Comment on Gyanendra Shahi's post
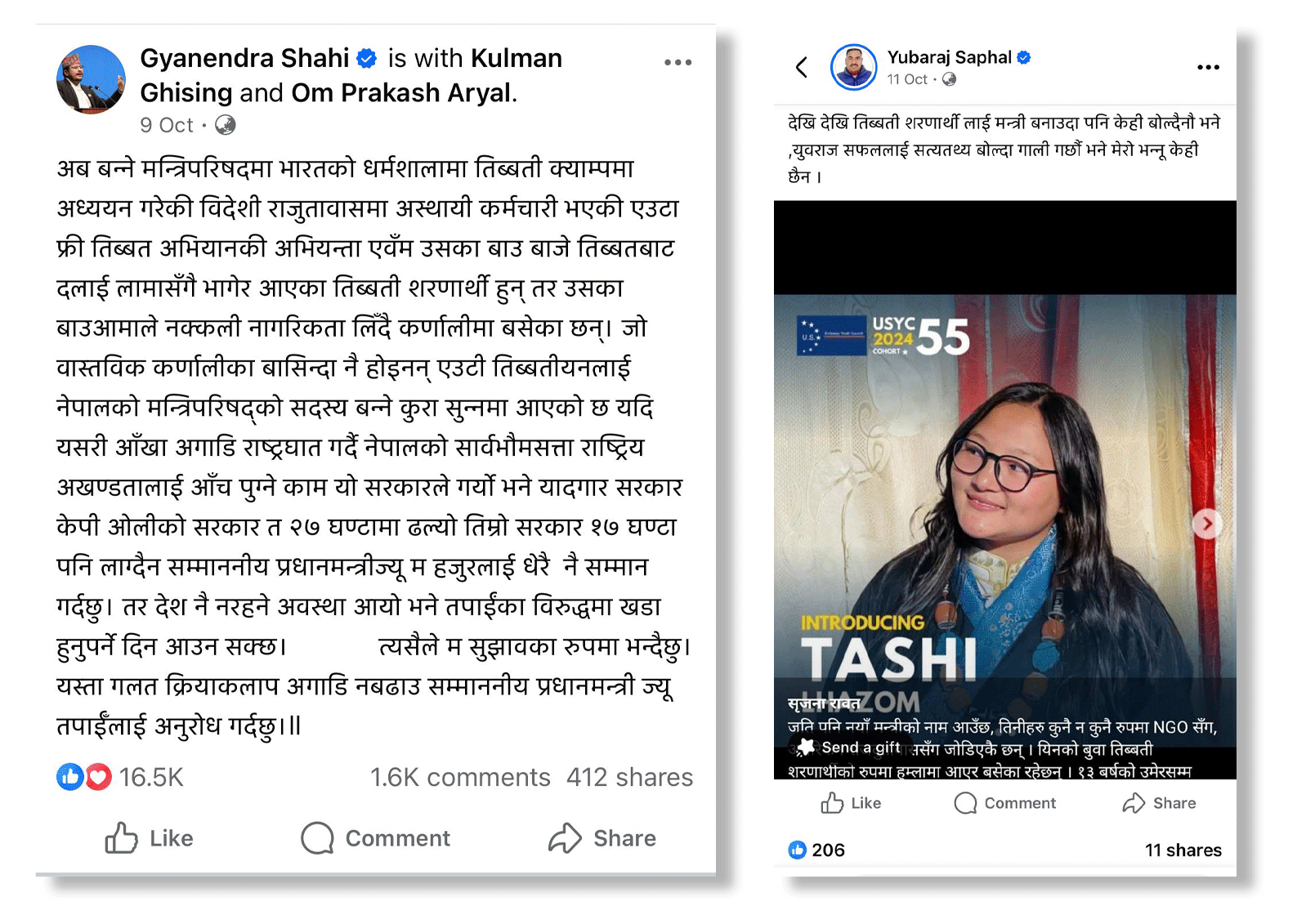Screen dimensions: 1306x924 pyautogui.click(x=375, y=838)
